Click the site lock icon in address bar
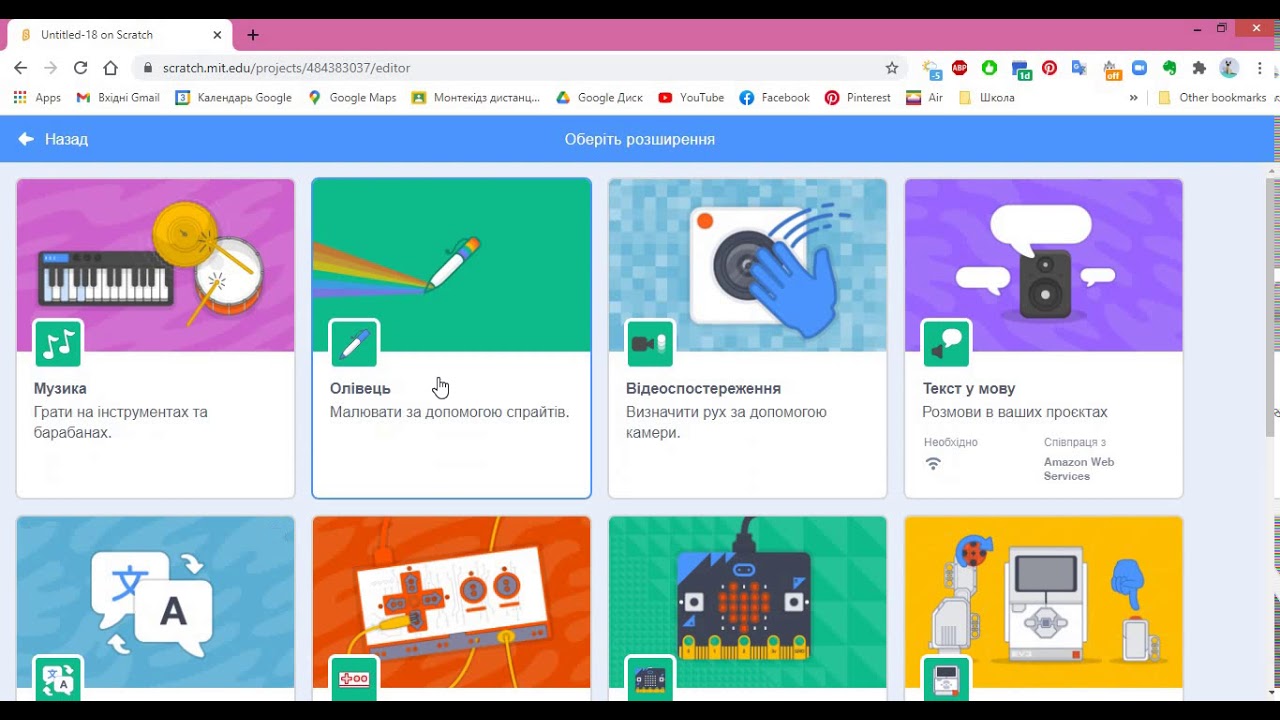Screen dimensions: 1280x720 [x=148, y=68]
